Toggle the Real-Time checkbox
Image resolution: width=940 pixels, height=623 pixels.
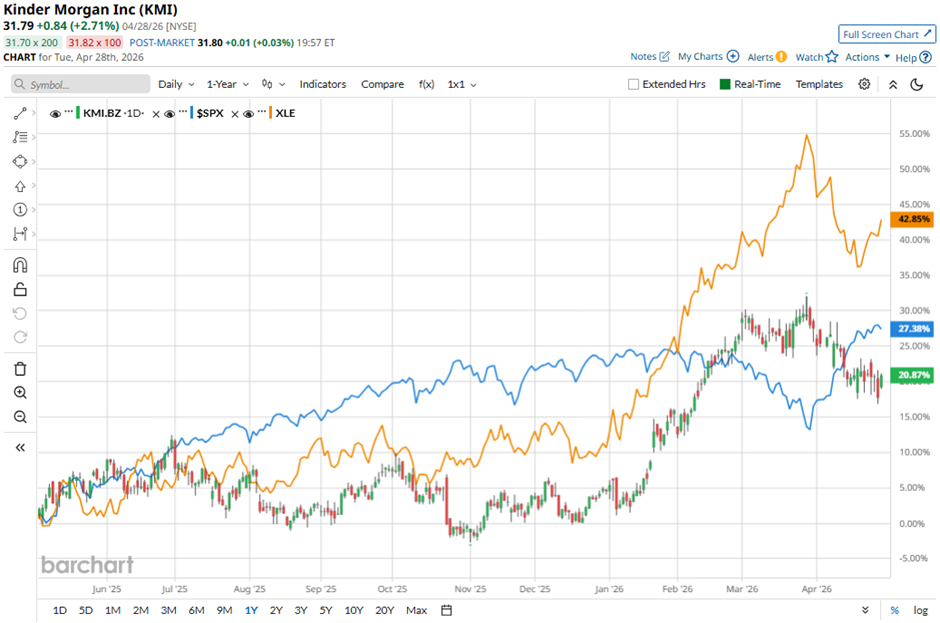point(726,85)
